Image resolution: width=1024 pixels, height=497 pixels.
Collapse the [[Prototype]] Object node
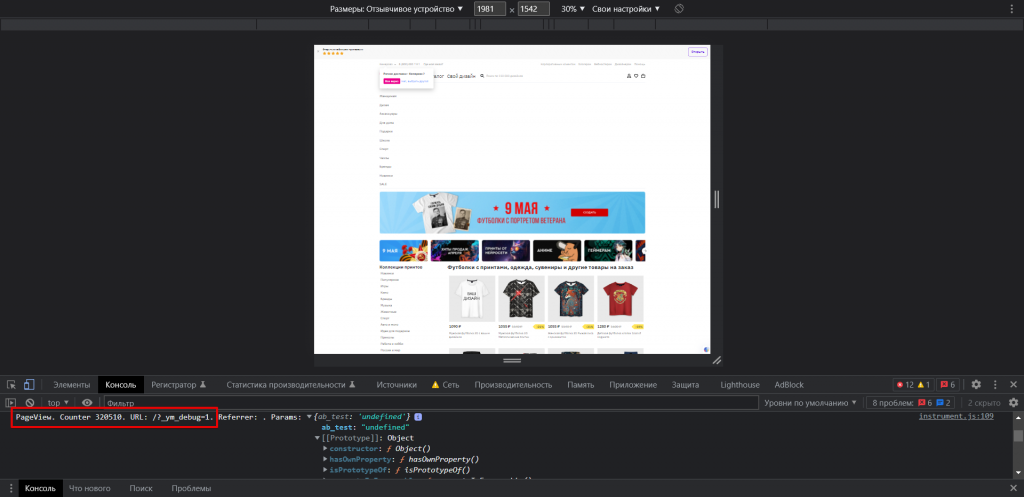click(x=317, y=438)
